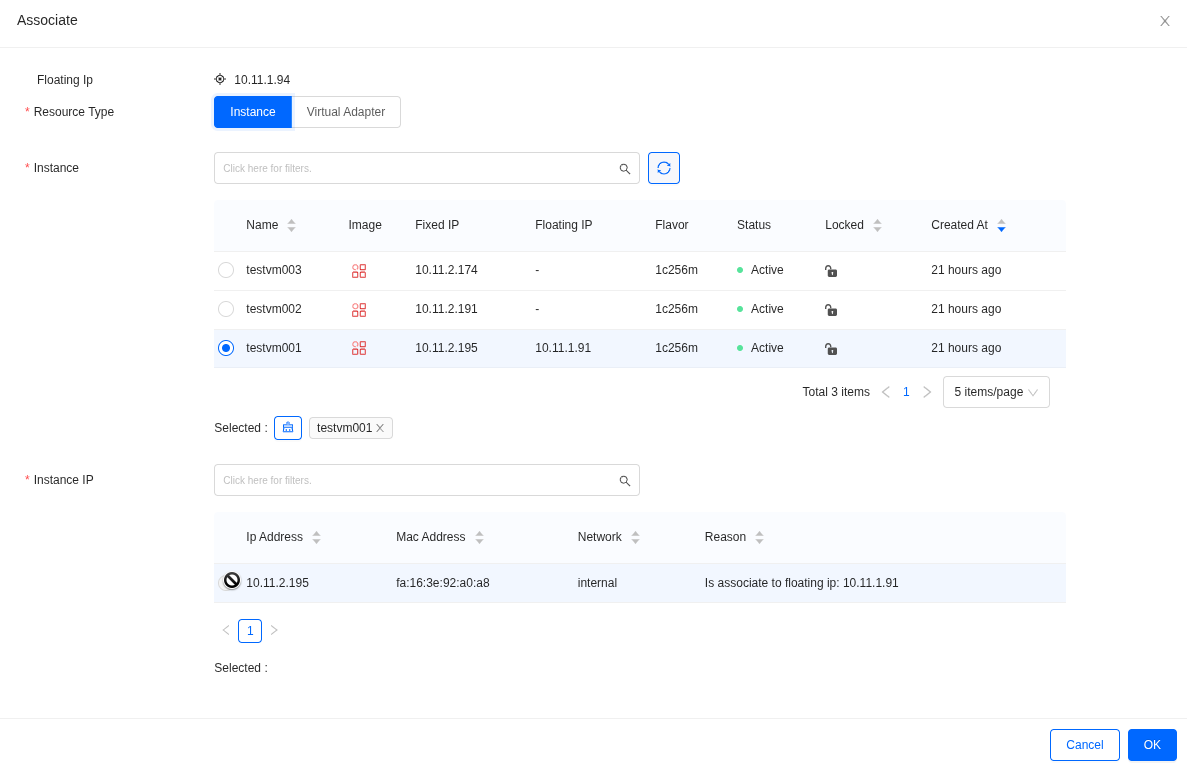Open the 5 items/page dropdown
Viewport: 1187px width, 765px height.
coord(995,392)
